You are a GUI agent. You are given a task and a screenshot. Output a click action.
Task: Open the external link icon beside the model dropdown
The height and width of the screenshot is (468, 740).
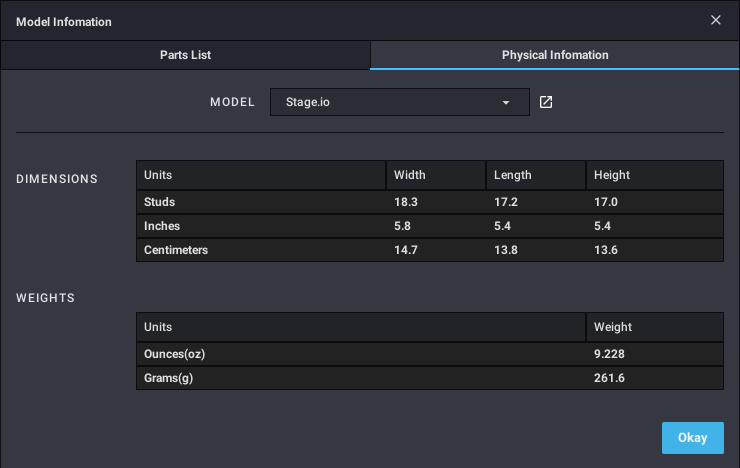pos(546,102)
